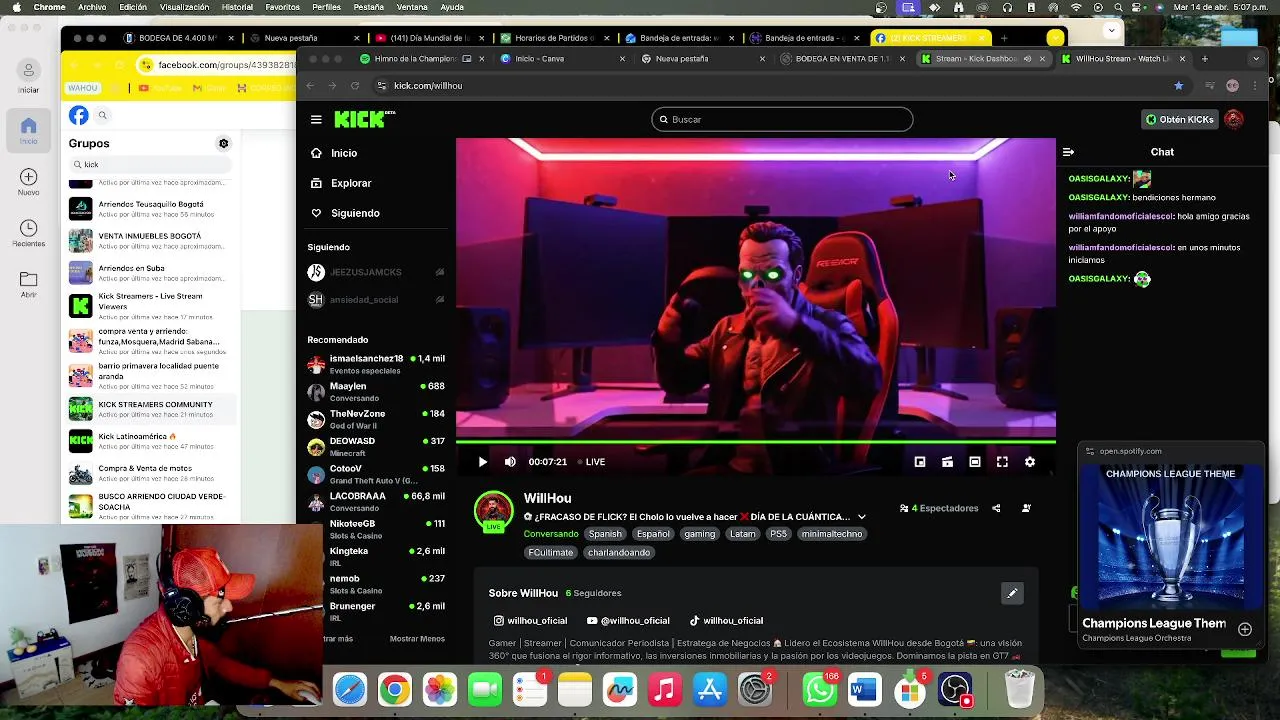Mute the stream volume

510,462
